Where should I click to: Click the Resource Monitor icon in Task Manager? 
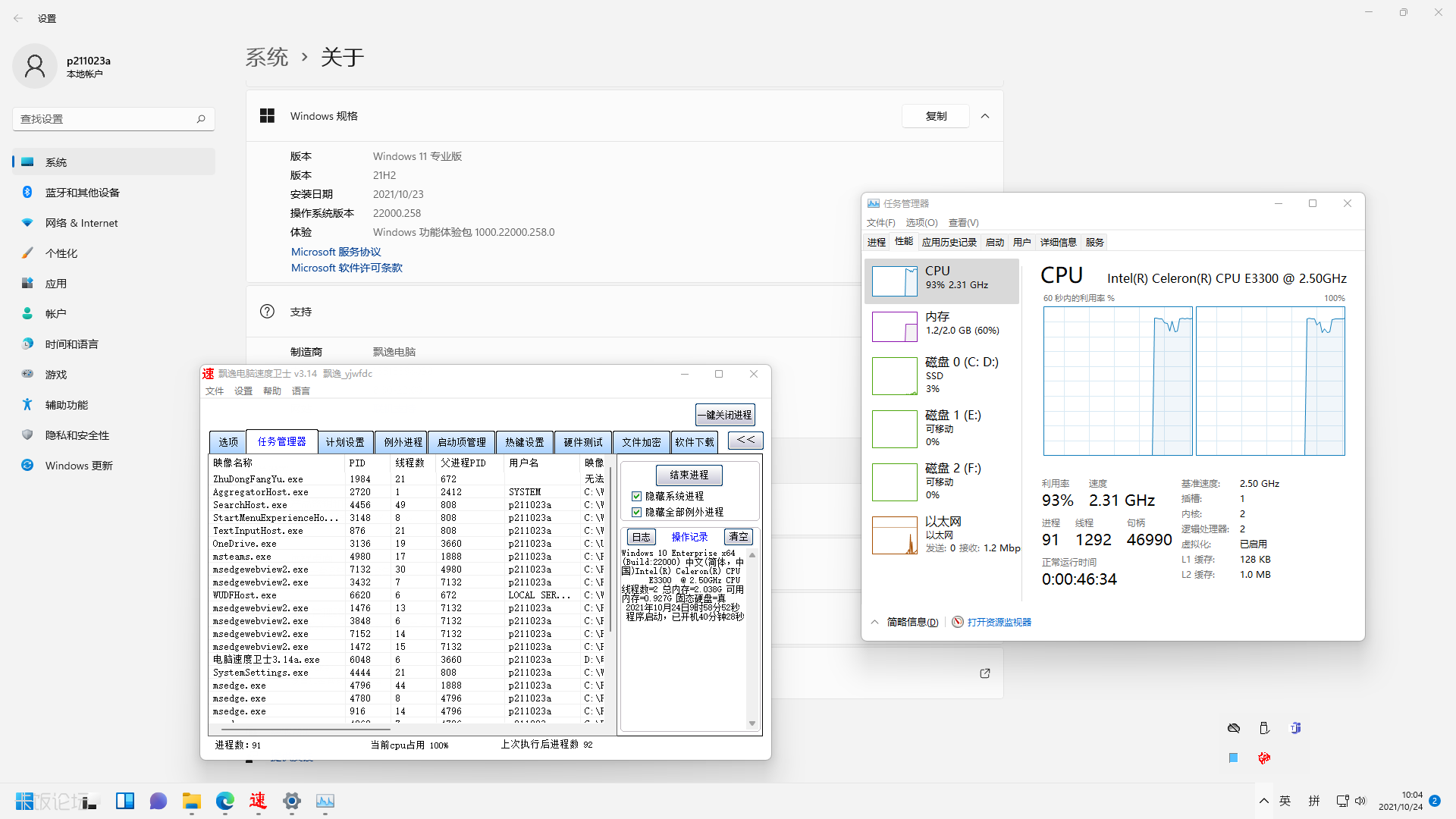958,622
